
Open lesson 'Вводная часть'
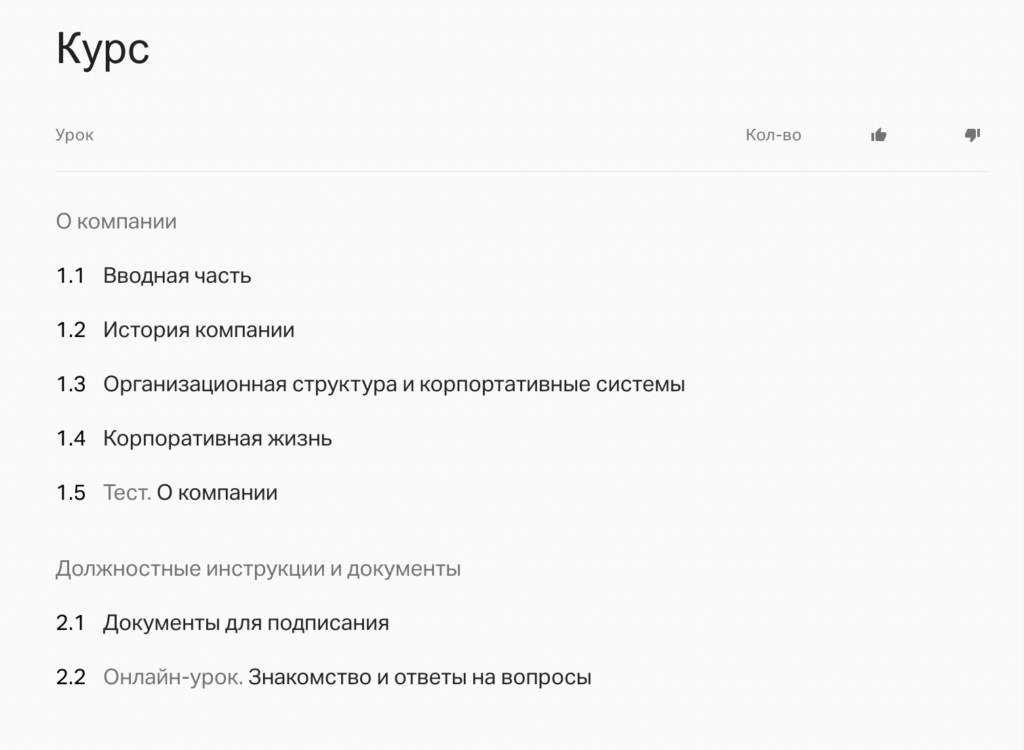(177, 275)
